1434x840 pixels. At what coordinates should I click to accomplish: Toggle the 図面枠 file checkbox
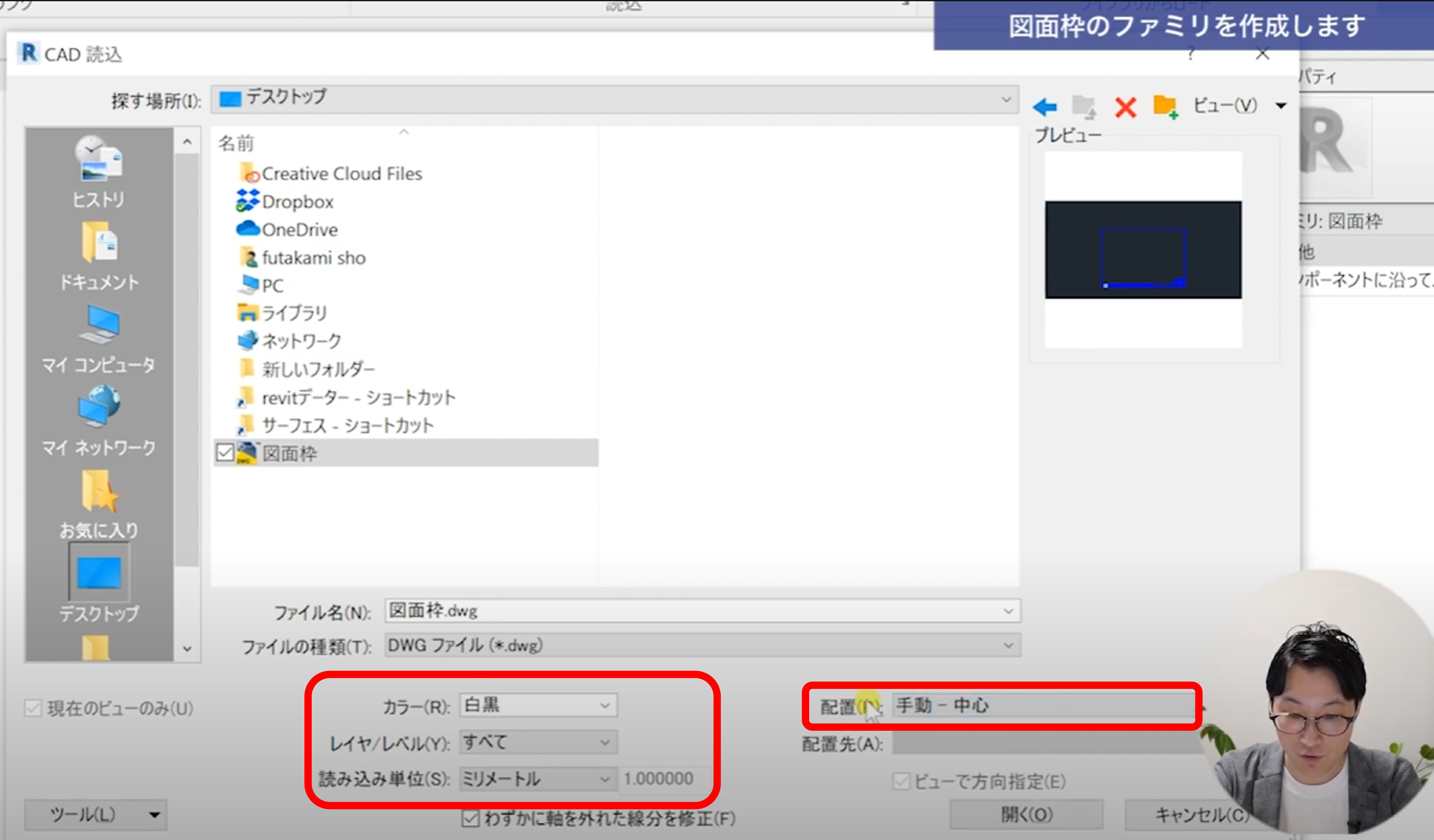click(226, 453)
